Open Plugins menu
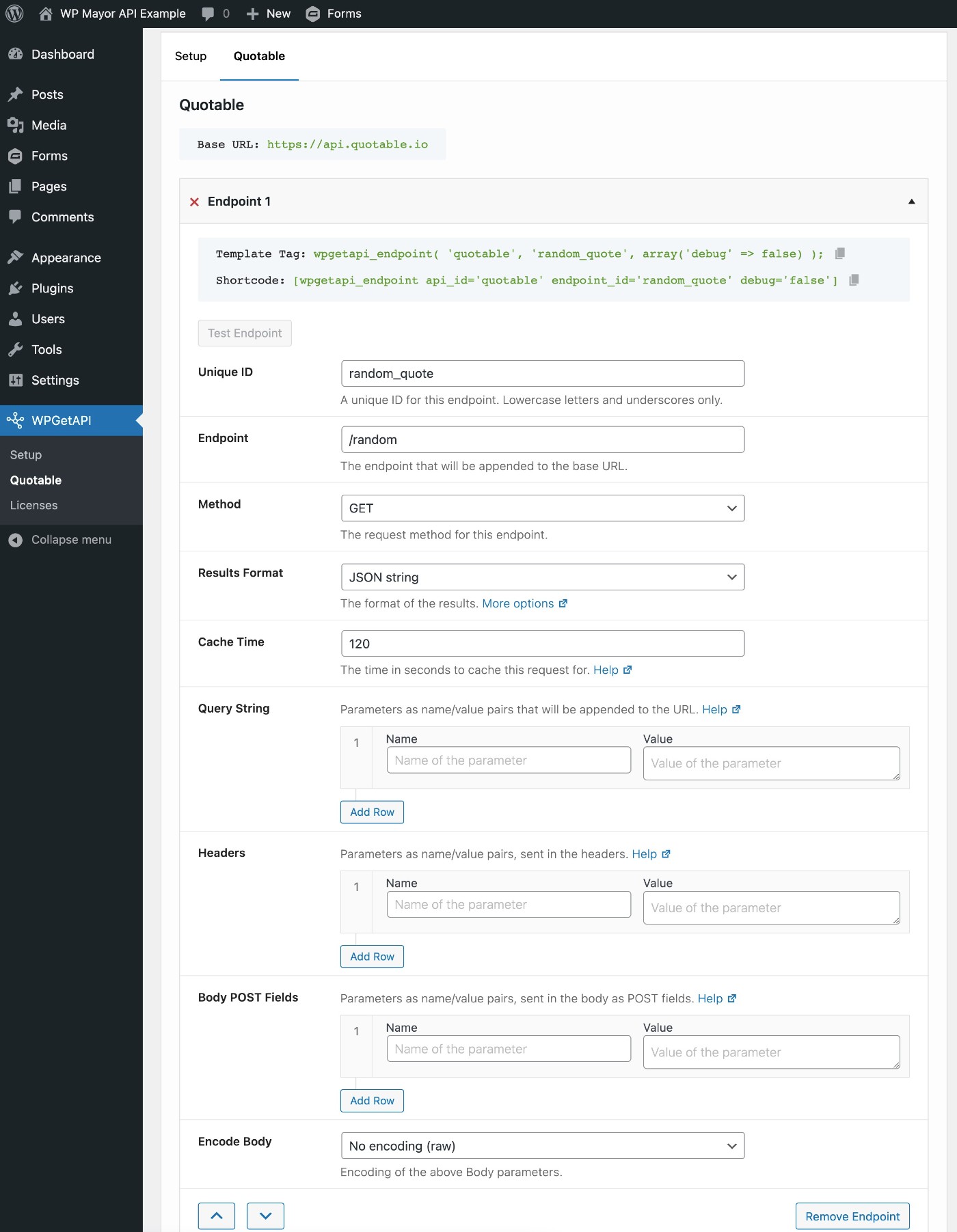 (x=71, y=288)
